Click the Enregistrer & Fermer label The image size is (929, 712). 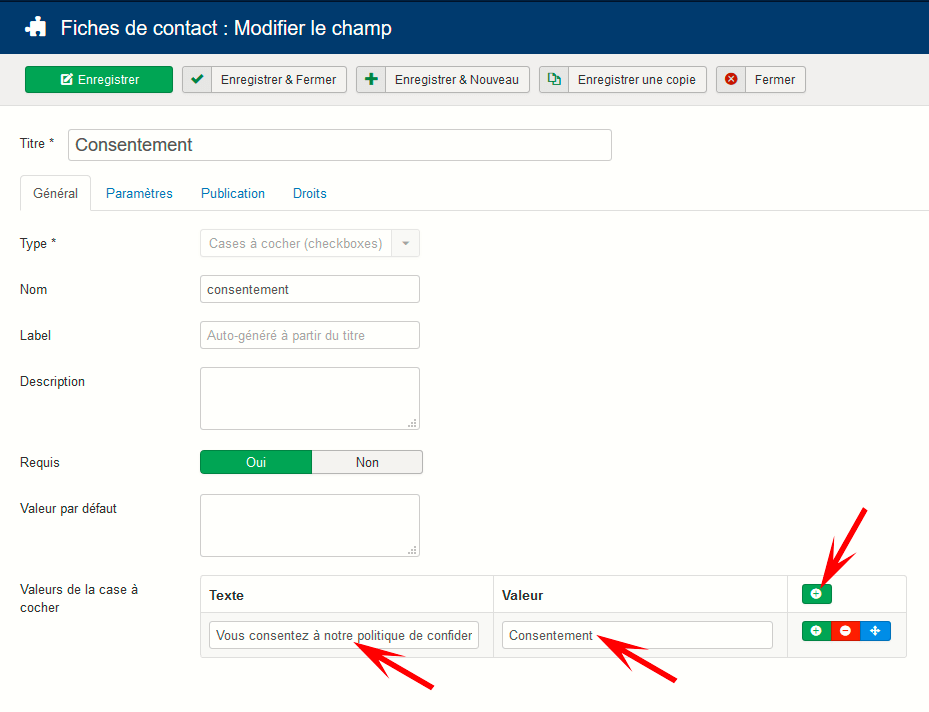click(x=278, y=79)
